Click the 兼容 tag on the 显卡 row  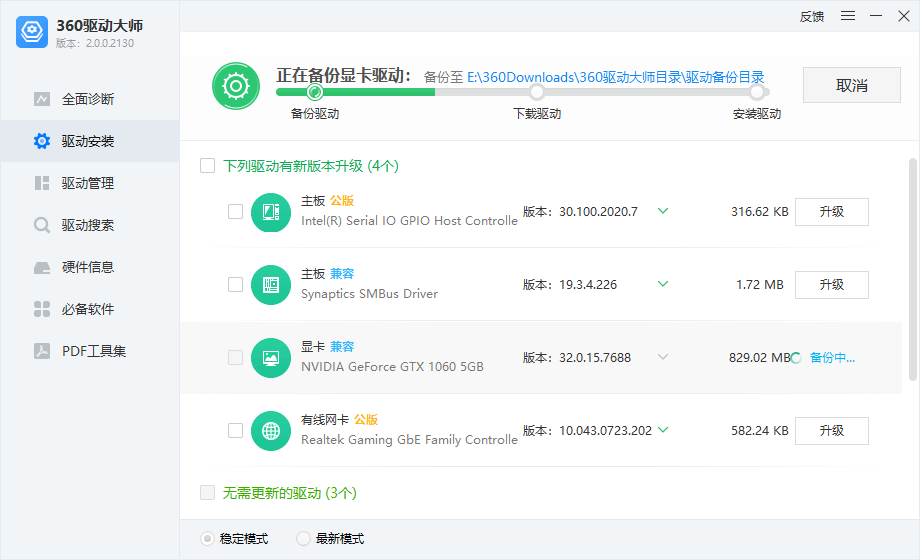click(341, 346)
